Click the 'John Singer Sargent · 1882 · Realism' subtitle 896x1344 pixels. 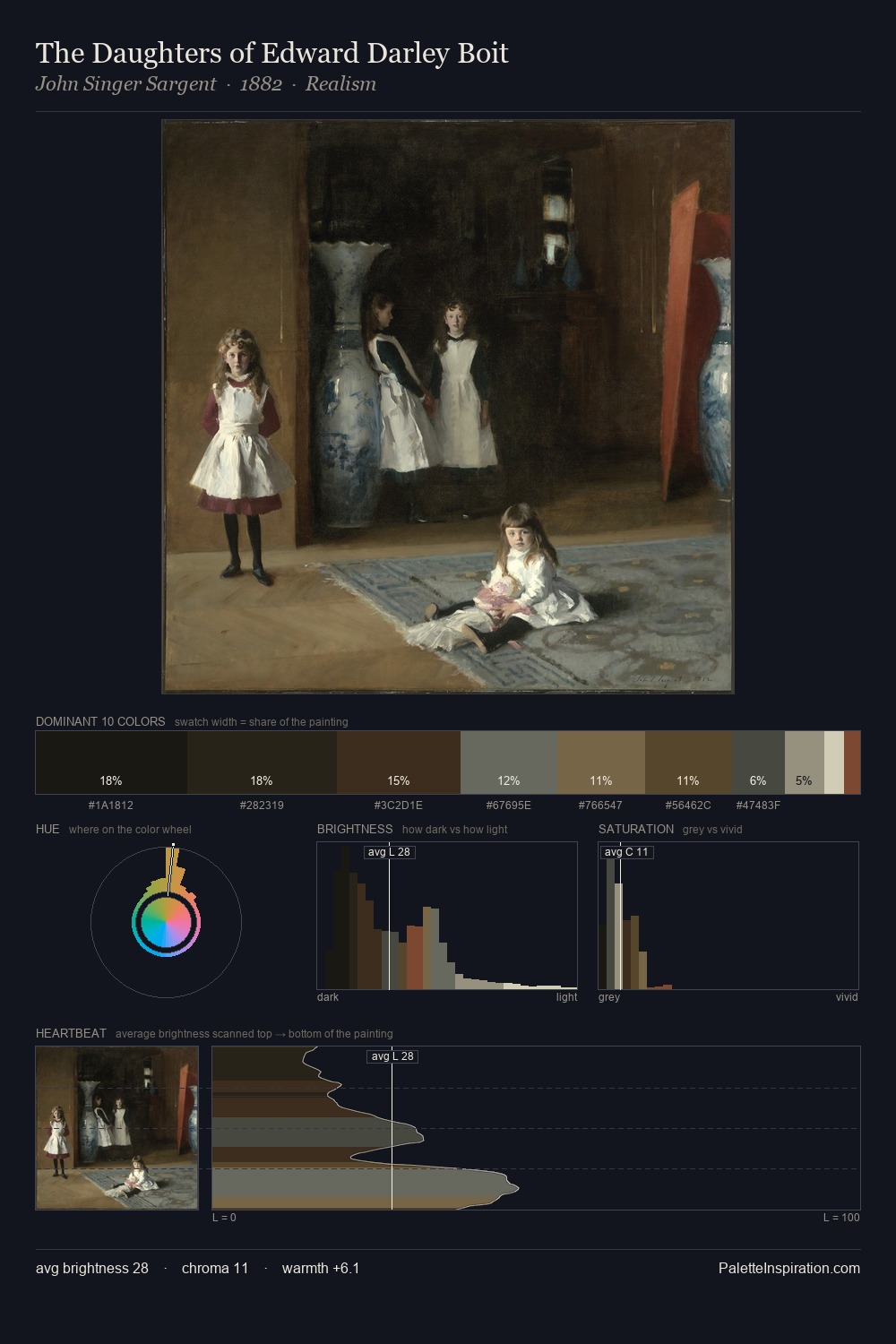pyautogui.click(x=206, y=84)
